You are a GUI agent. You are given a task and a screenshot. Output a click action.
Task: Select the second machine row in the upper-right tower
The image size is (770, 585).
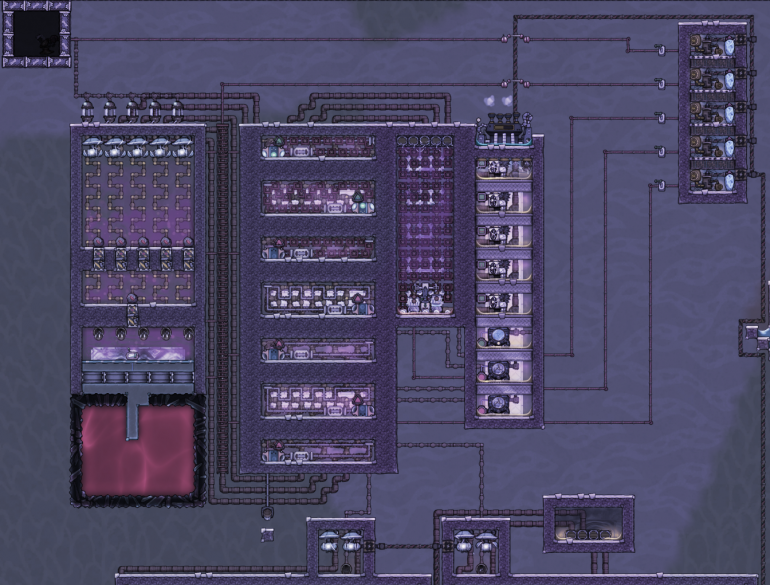(715, 79)
